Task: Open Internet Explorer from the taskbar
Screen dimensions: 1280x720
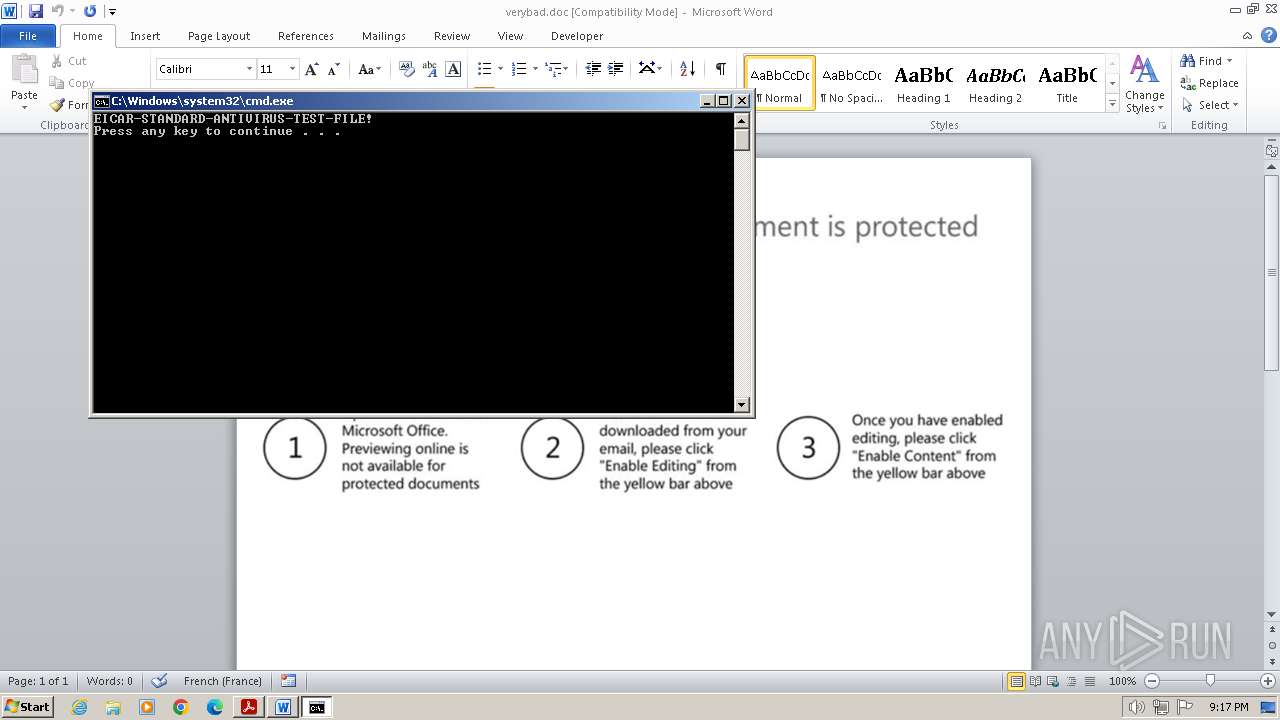Action: pyautogui.click(x=79, y=707)
